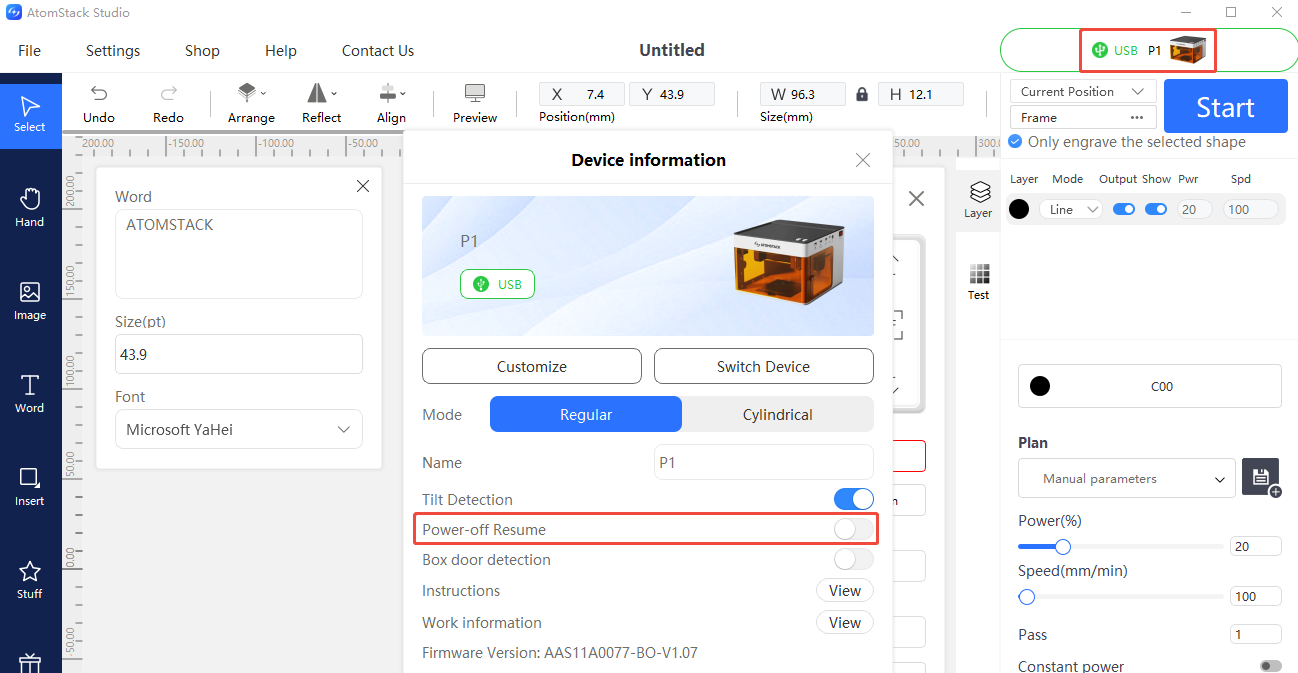
Task: View the Work information
Action: pyautogui.click(x=845, y=622)
